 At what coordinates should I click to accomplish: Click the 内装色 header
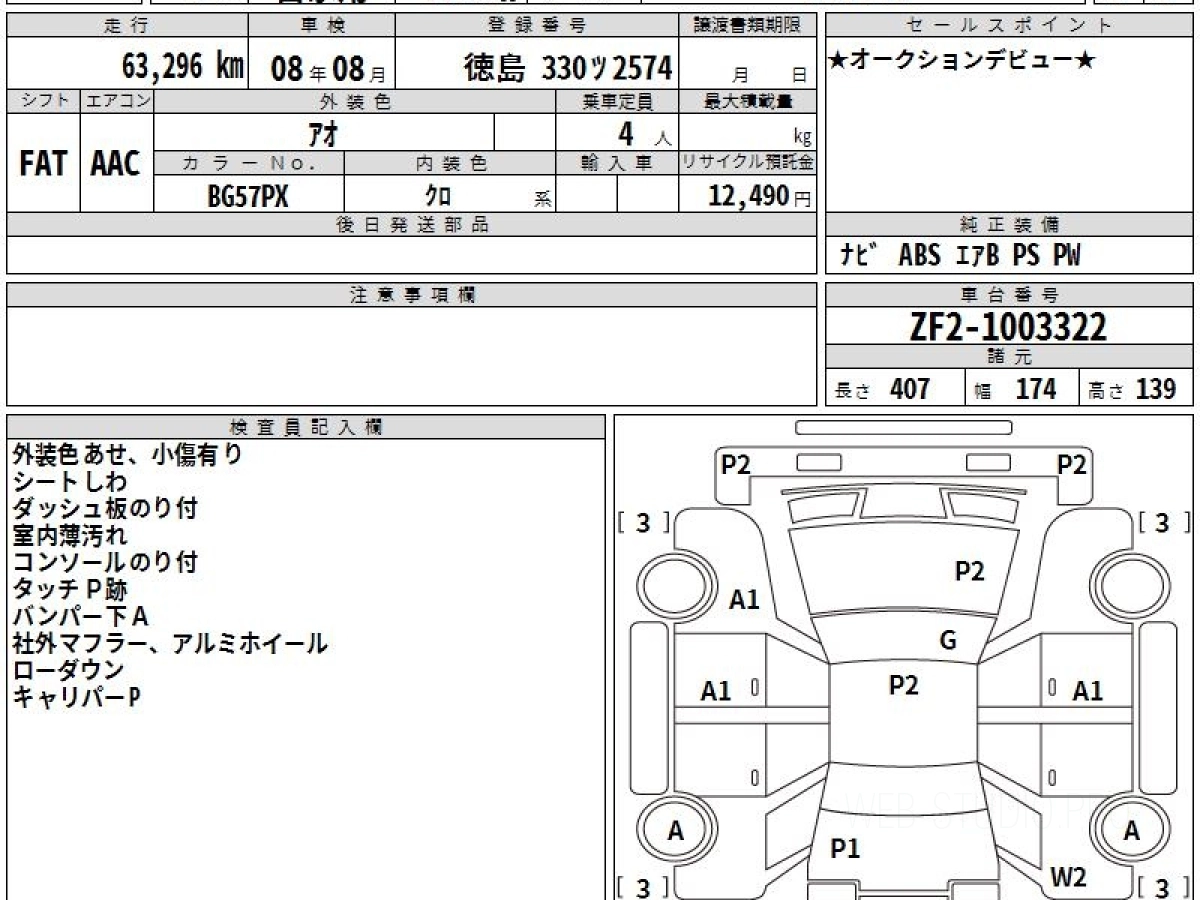pos(450,163)
